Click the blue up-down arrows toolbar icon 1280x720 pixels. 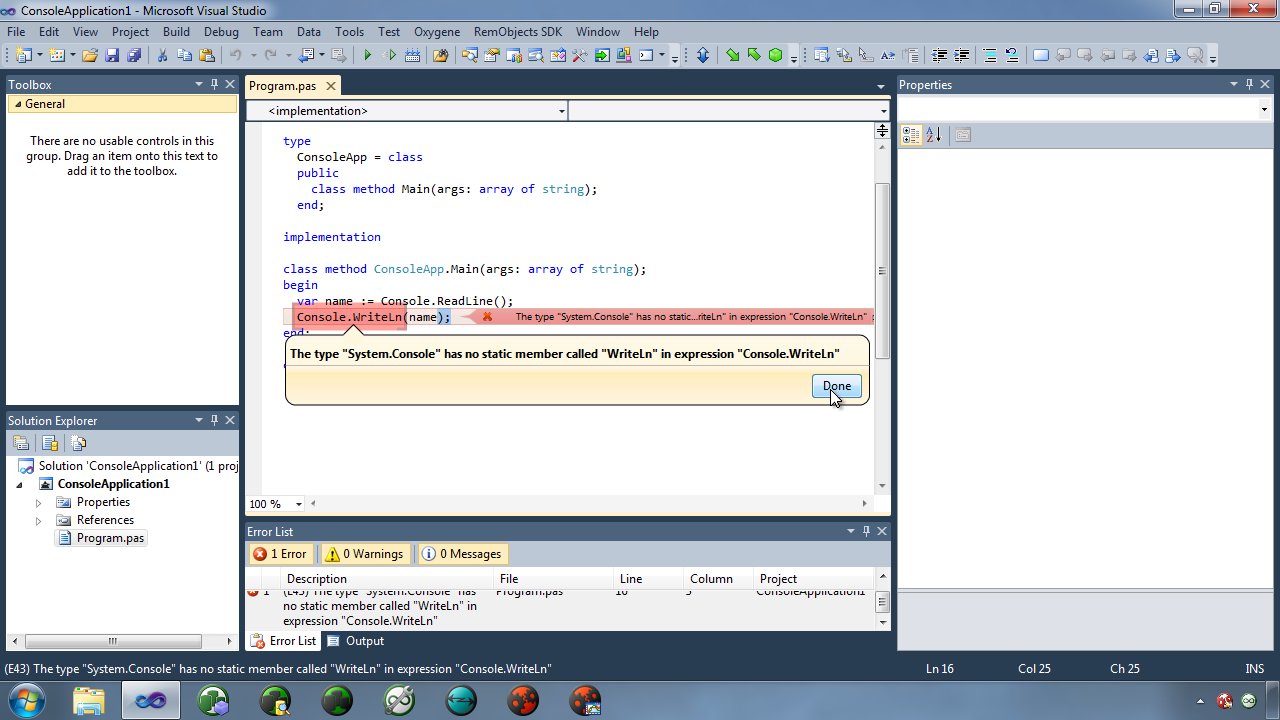coord(703,56)
